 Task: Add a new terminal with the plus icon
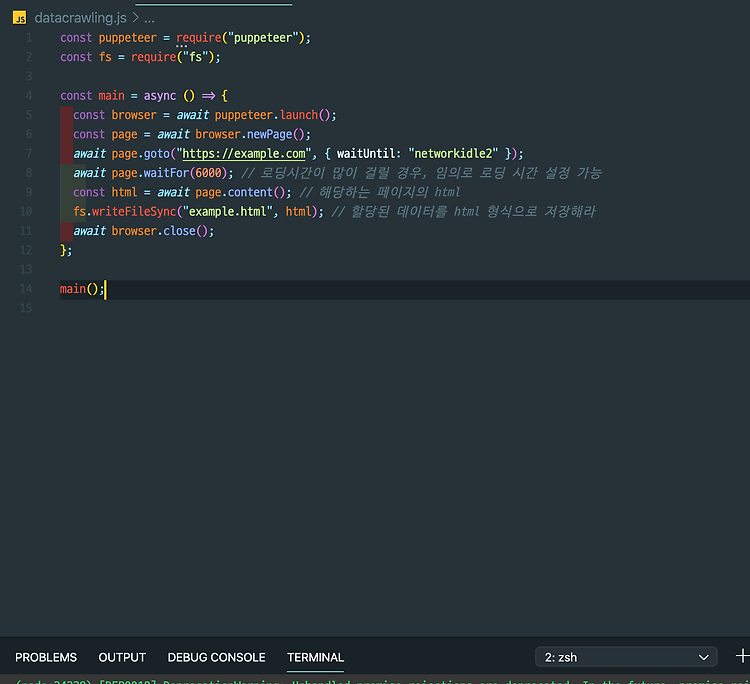coord(742,656)
